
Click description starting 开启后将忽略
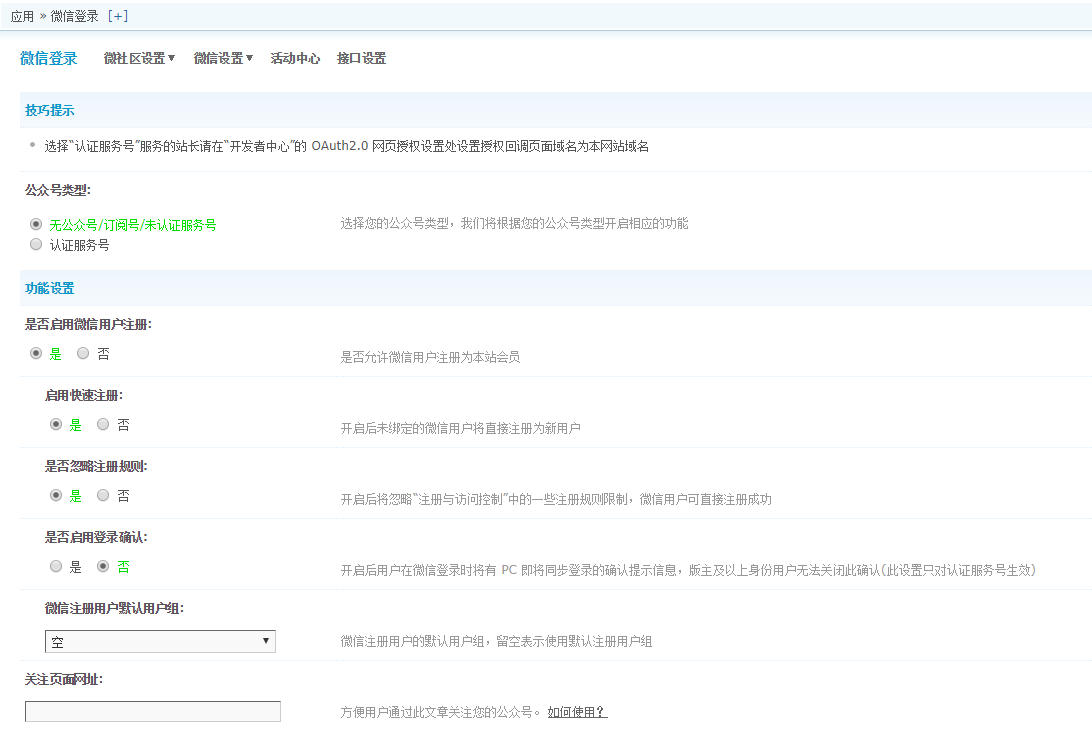(556, 499)
